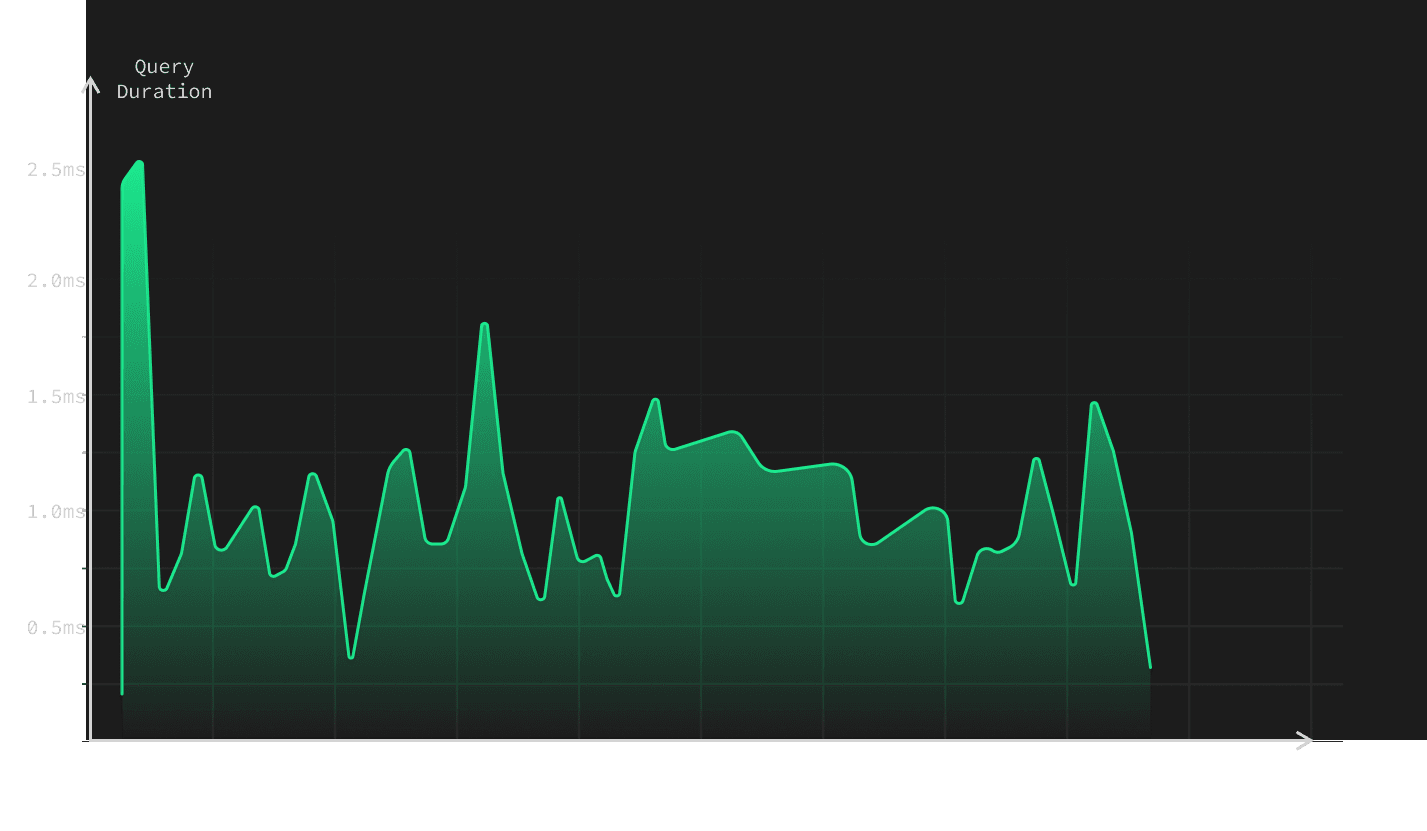Select the 0.5ms Y-axis label

pyautogui.click(x=56, y=628)
